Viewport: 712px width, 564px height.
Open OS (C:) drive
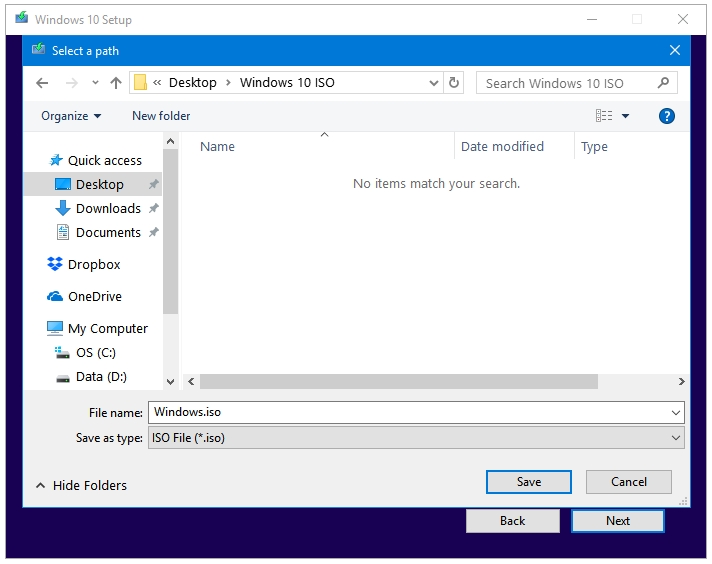point(96,353)
